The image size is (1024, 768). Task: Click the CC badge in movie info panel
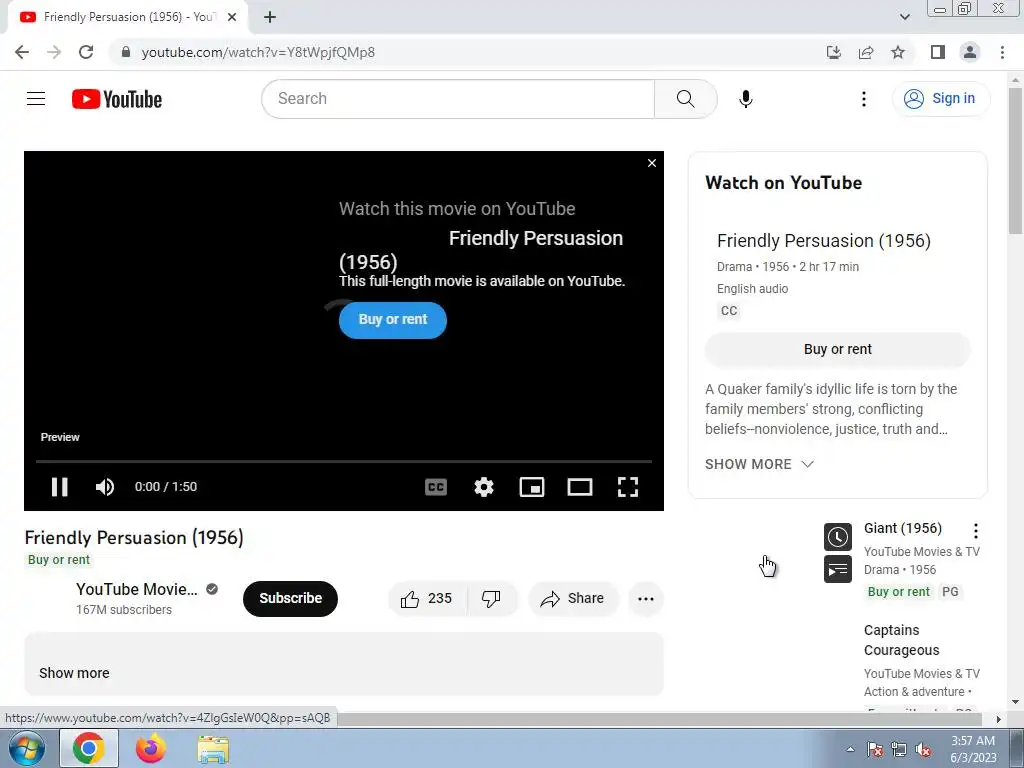(729, 311)
